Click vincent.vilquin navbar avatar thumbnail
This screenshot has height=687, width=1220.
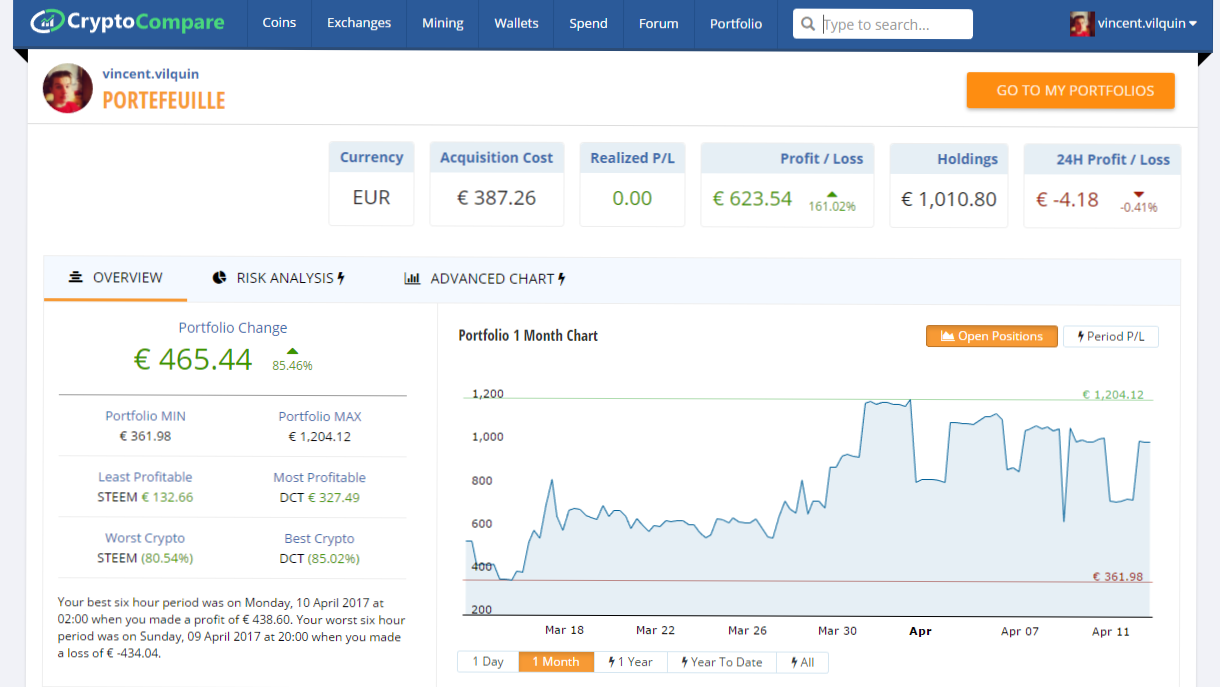[1082, 24]
